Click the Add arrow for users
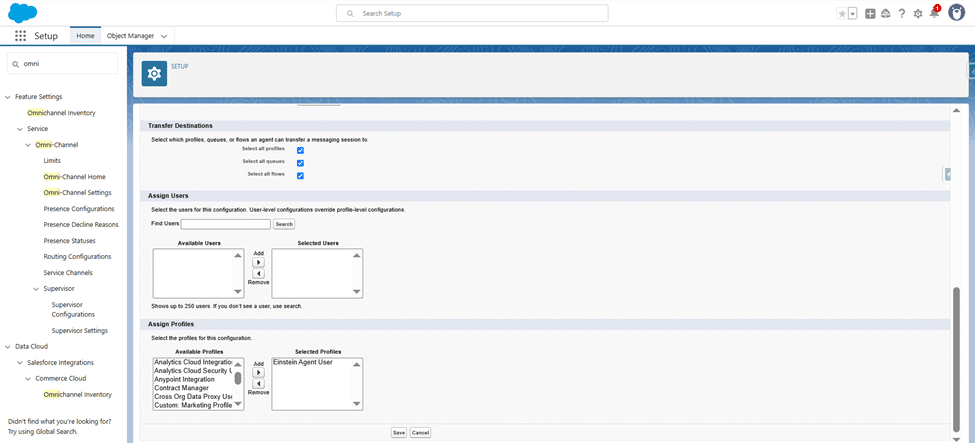The image size is (975, 443). pos(259,263)
